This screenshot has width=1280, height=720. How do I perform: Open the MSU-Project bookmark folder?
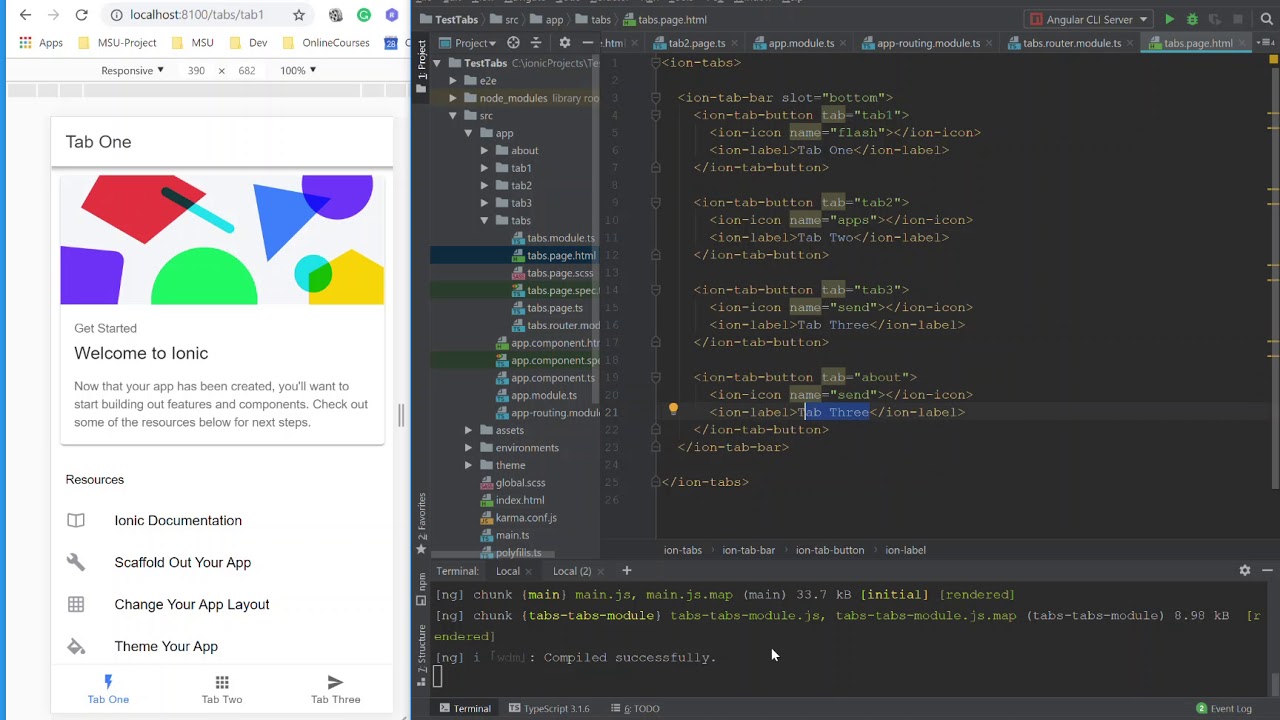[117, 43]
